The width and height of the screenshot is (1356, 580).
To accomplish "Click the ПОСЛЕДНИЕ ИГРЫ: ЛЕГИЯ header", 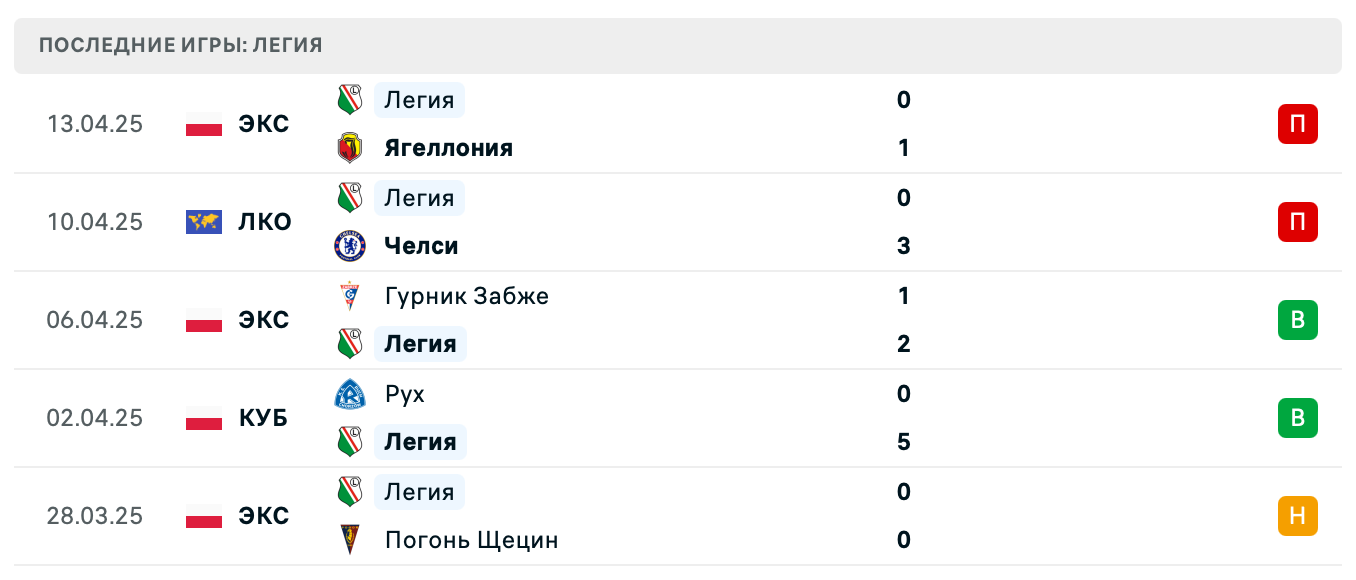I will (180, 45).
